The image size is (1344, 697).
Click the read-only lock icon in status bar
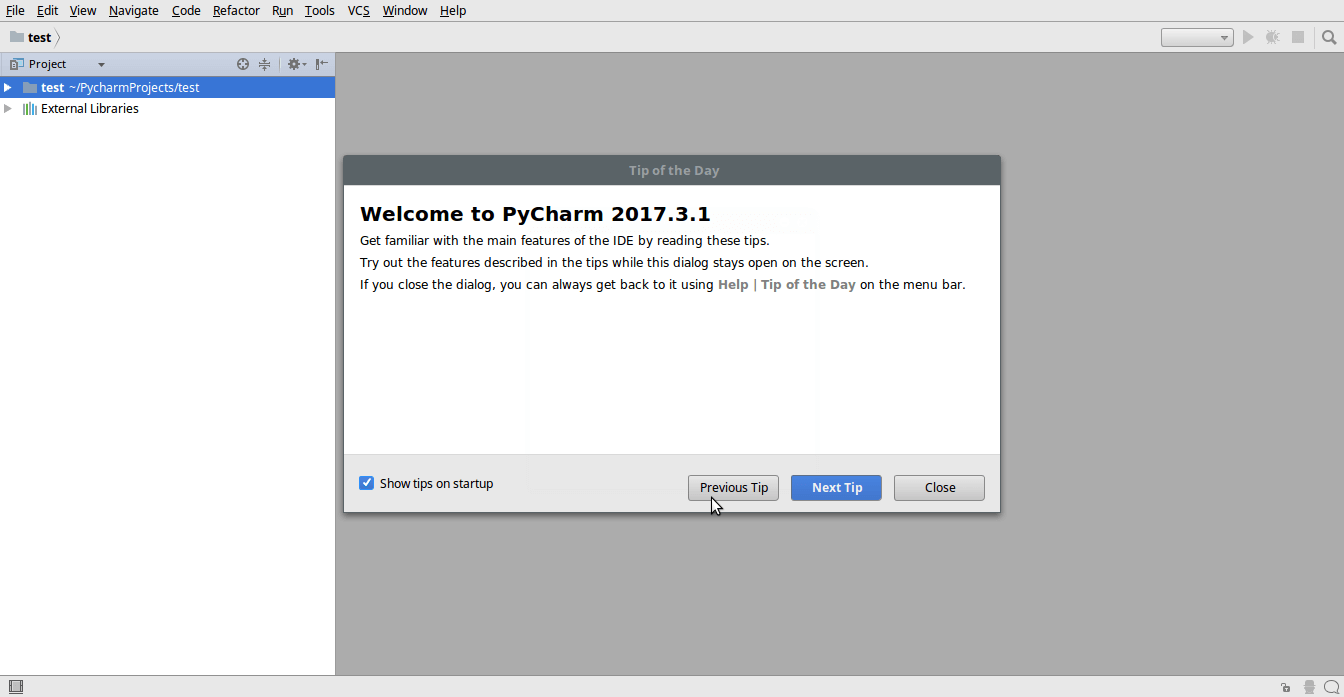[1285, 687]
